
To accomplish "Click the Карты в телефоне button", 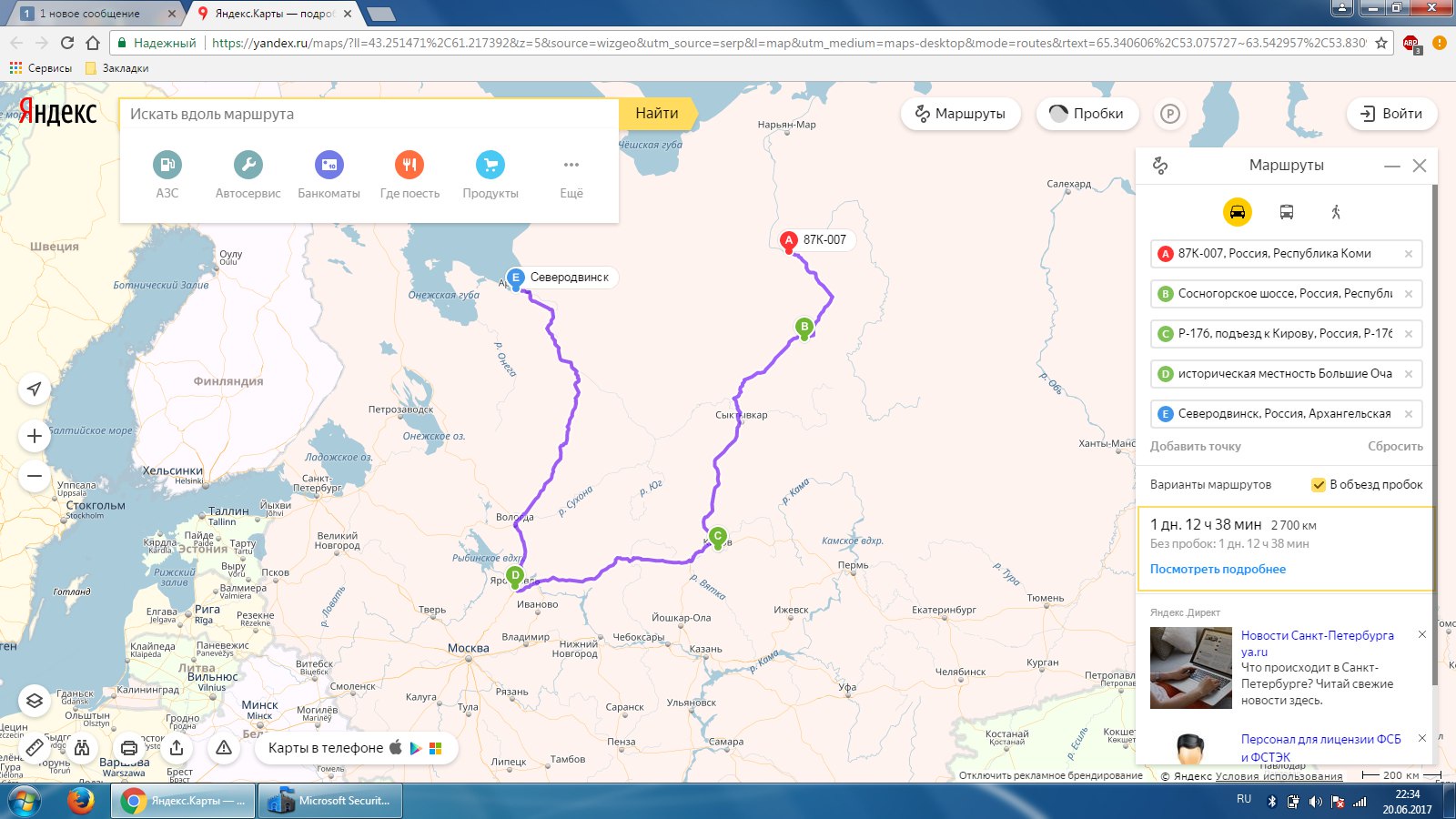I will click(355, 748).
